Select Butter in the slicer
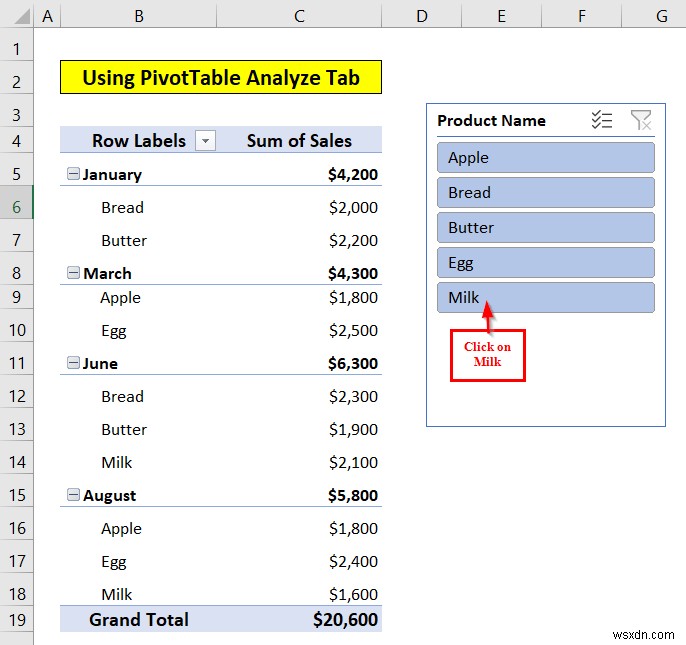 [x=546, y=228]
